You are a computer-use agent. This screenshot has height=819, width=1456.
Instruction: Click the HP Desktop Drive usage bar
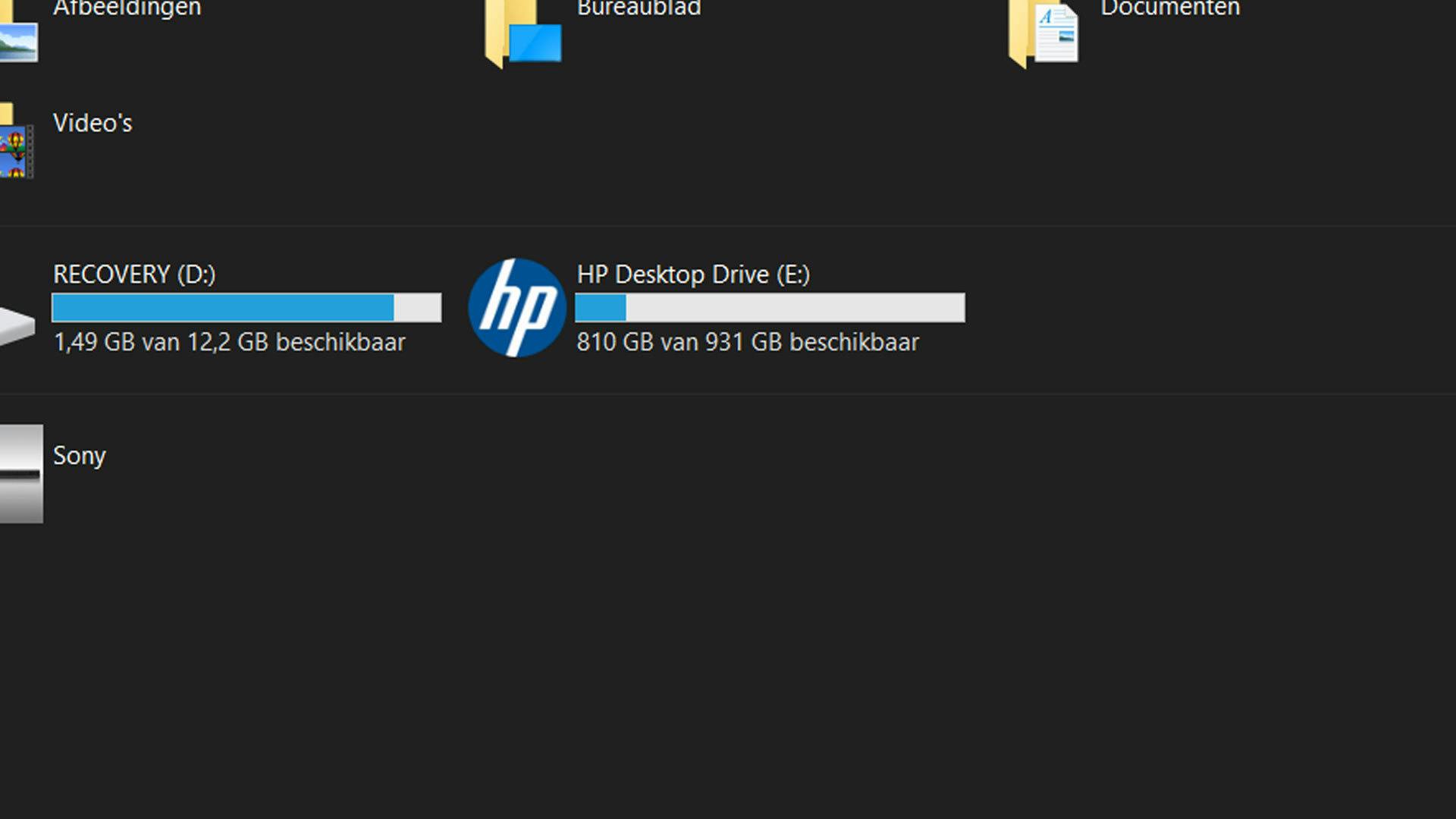click(x=770, y=308)
